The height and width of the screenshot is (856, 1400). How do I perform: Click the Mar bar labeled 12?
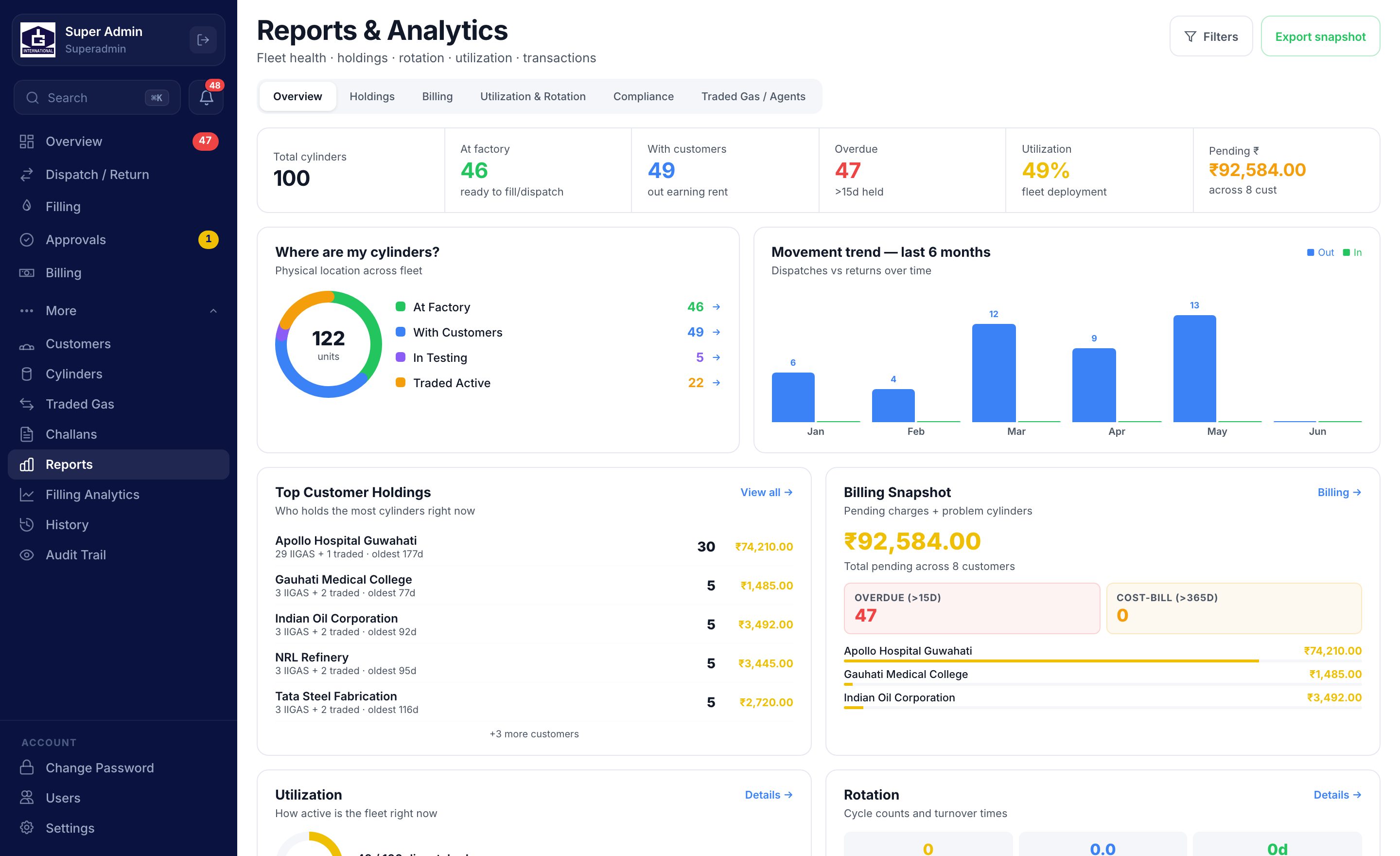click(x=994, y=373)
